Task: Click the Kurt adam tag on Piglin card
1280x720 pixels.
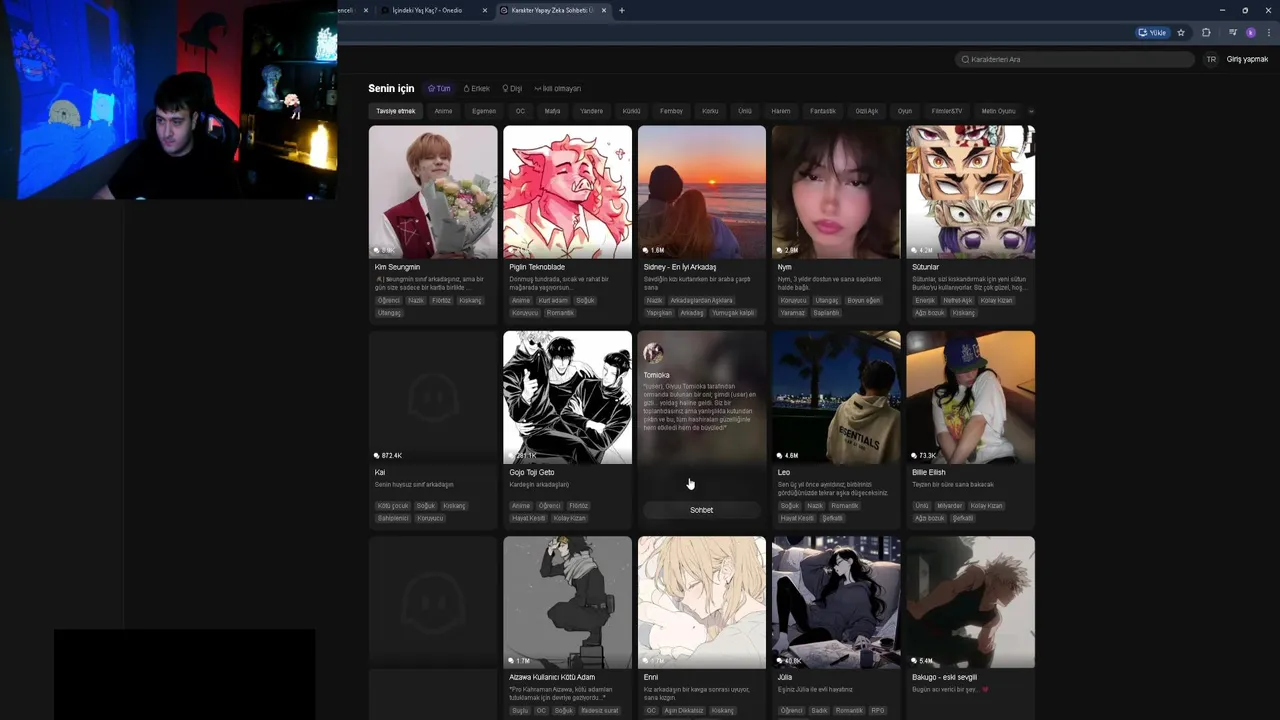Action: pos(553,300)
